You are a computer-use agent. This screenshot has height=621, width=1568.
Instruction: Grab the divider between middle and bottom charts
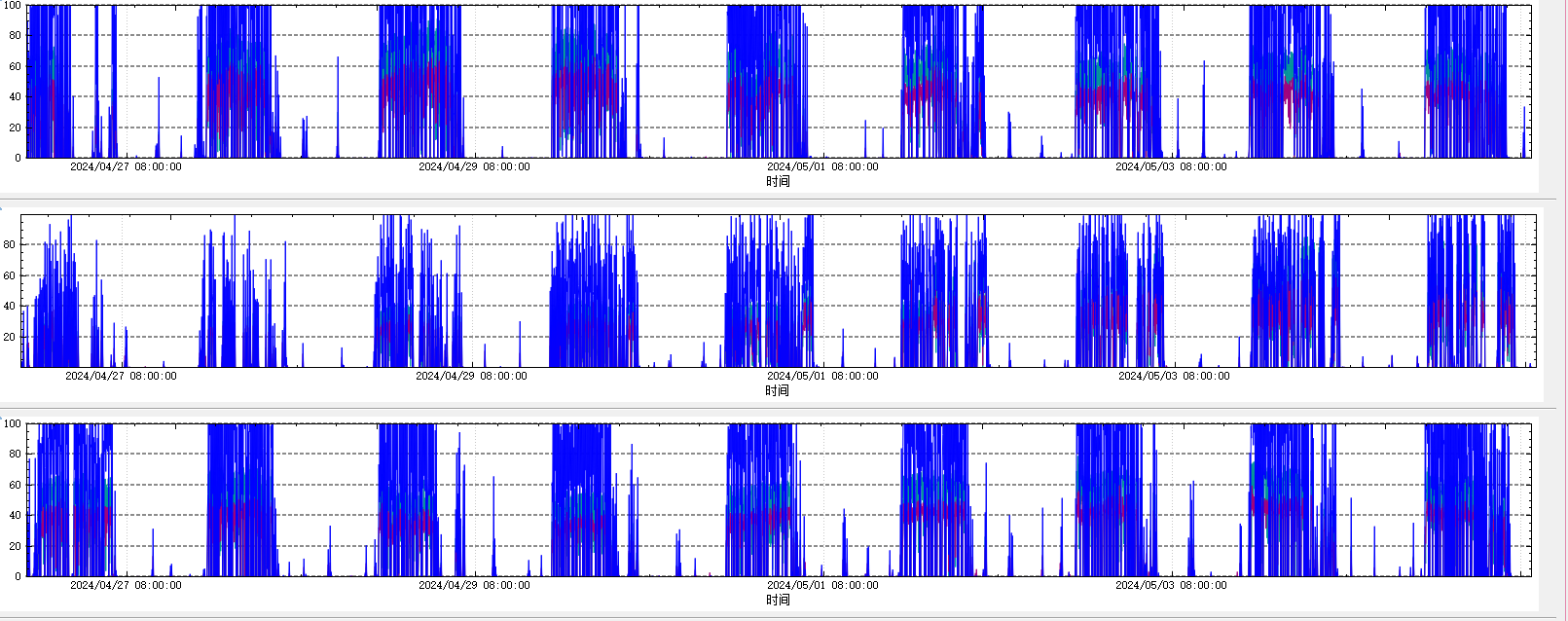[x=779, y=407]
